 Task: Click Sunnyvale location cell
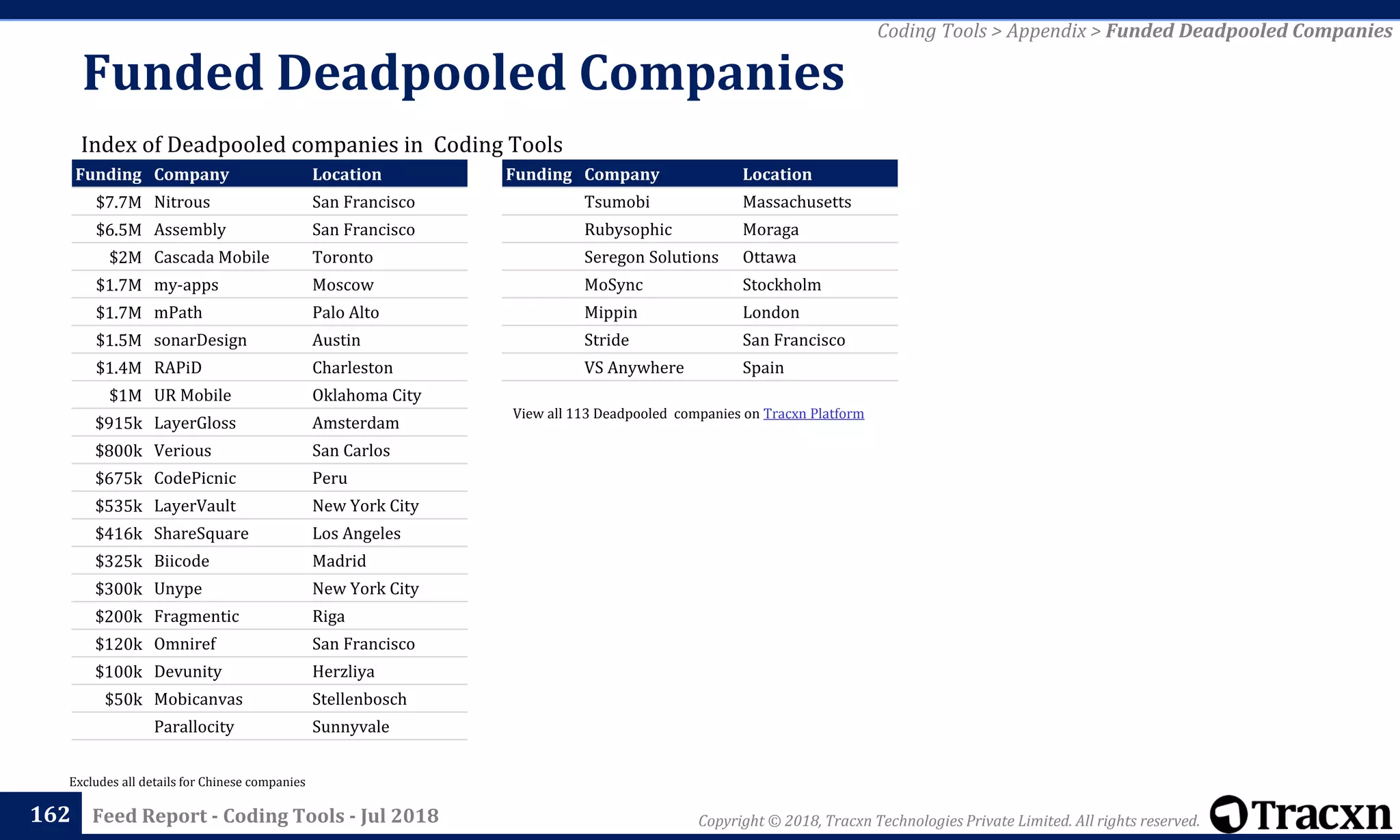click(351, 727)
